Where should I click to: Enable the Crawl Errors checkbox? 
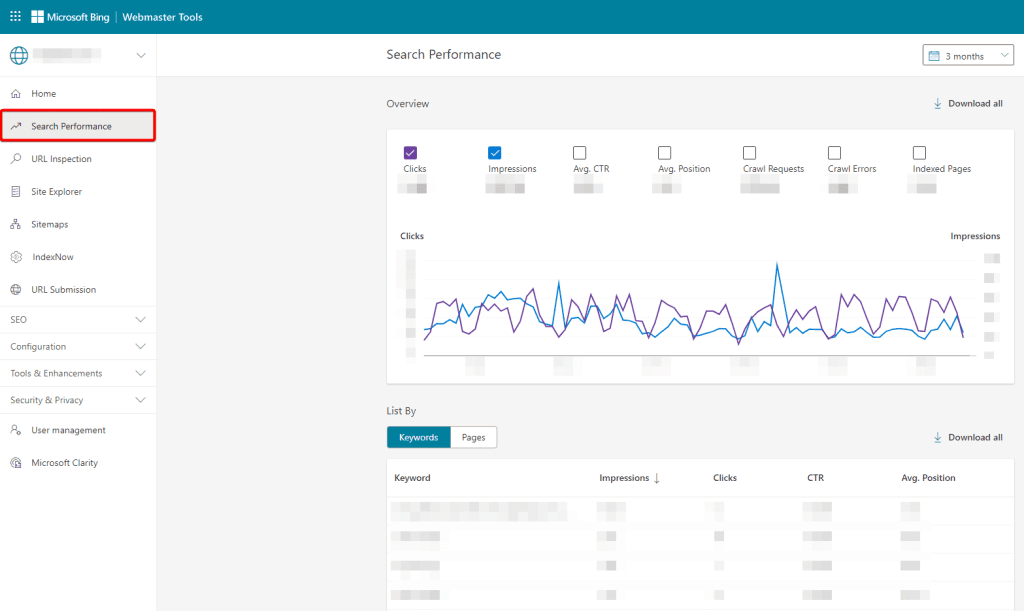click(x=834, y=153)
